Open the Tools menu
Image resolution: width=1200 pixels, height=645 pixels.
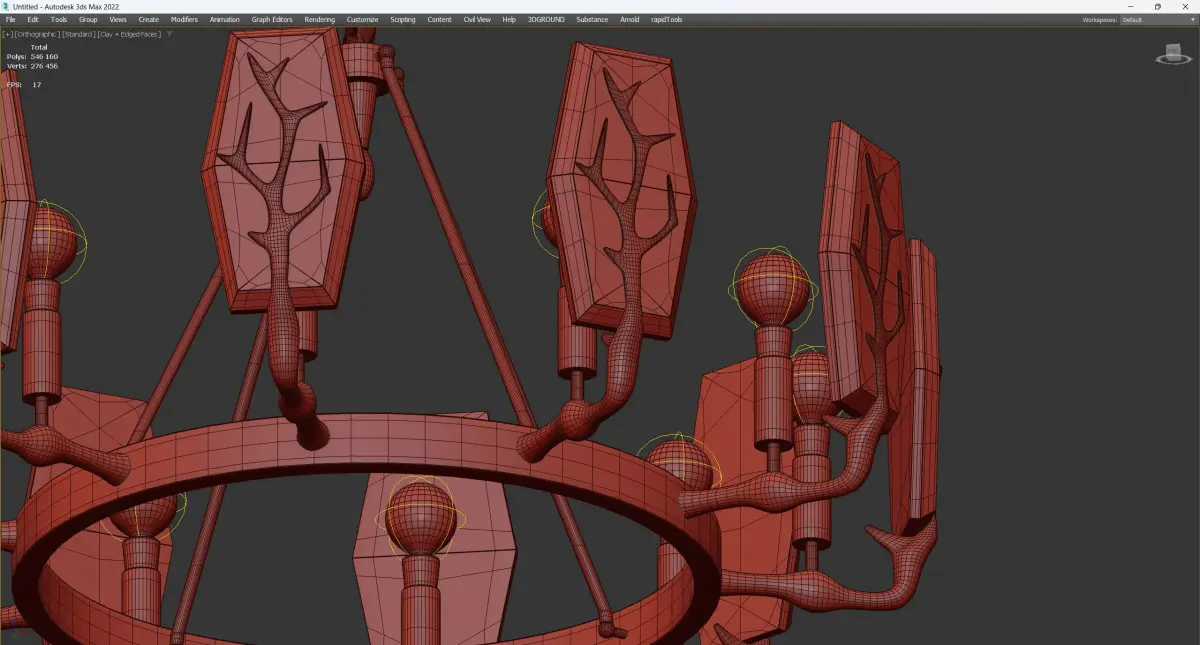pyautogui.click(x=59, y=19)
